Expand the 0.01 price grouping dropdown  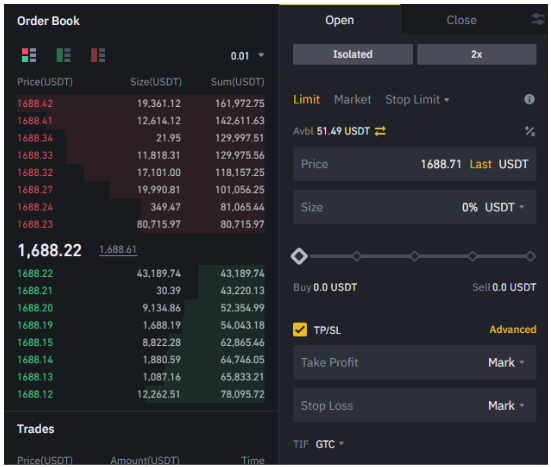pos(247,56)
